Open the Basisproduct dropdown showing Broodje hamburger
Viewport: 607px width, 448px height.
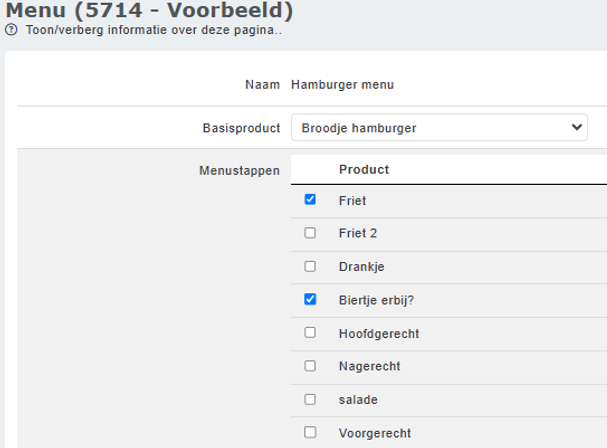pyautogui.click(x=439, y=128)
